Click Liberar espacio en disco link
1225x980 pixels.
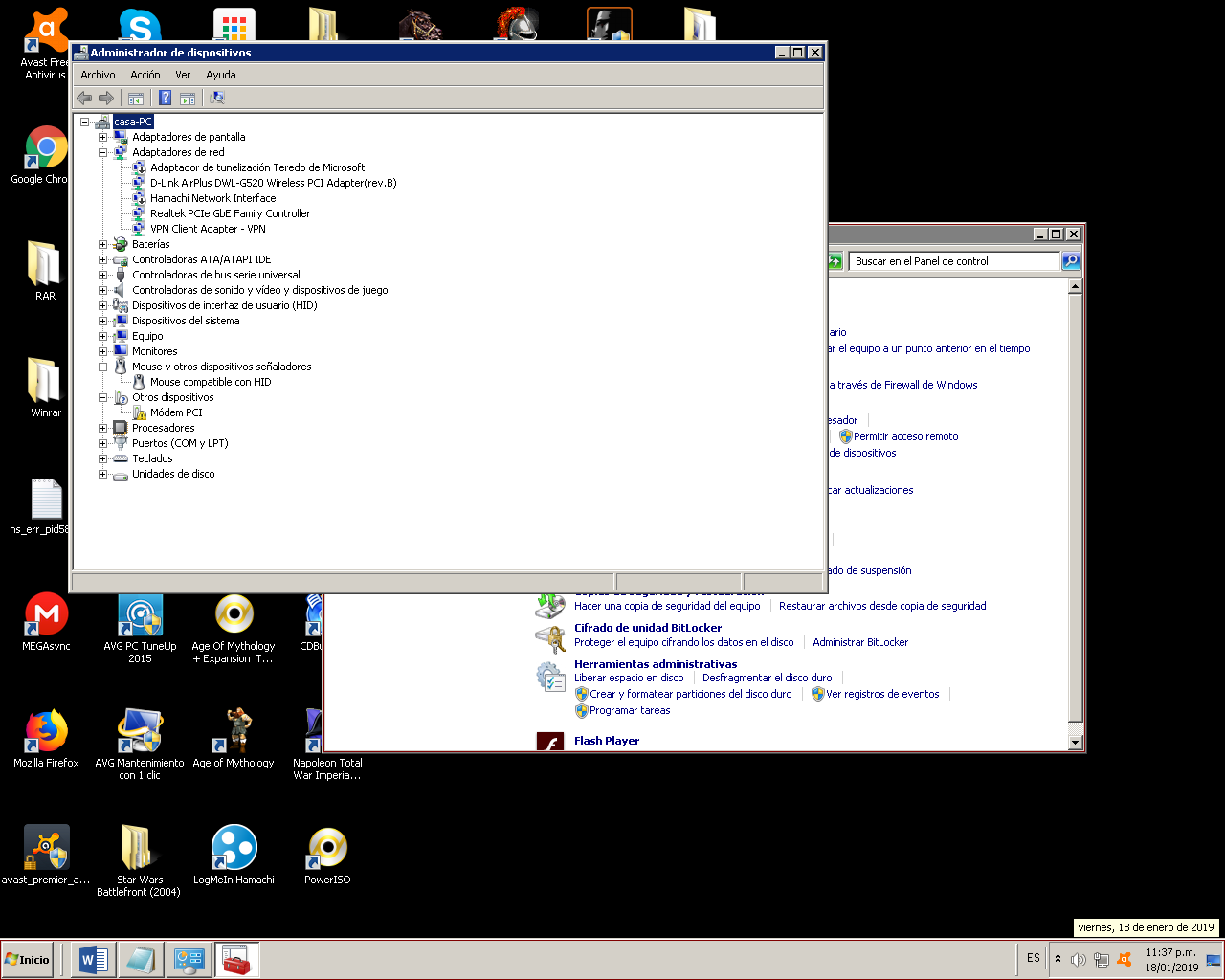coord(629,678)
